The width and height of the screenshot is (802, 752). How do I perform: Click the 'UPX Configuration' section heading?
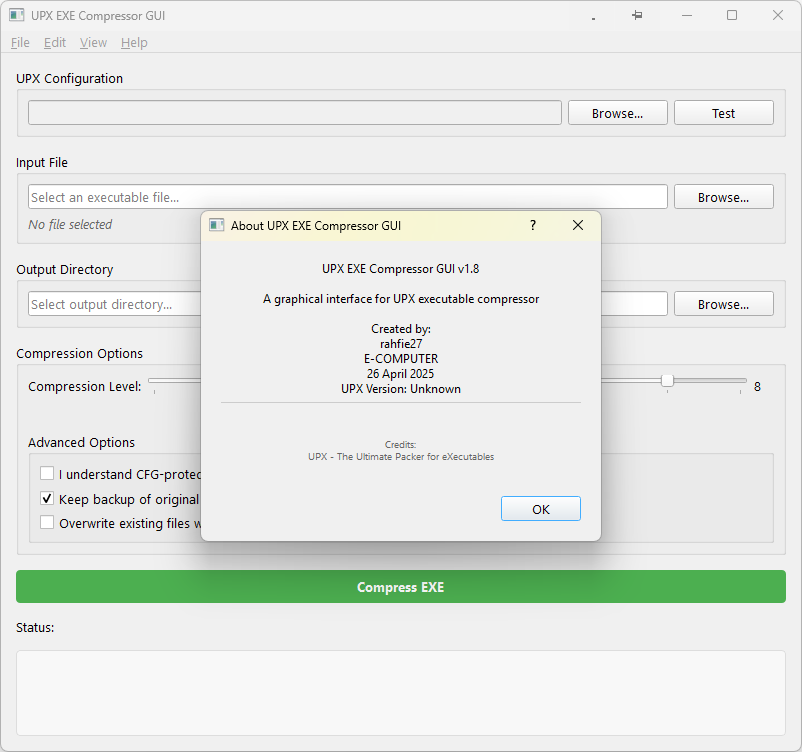70,78
